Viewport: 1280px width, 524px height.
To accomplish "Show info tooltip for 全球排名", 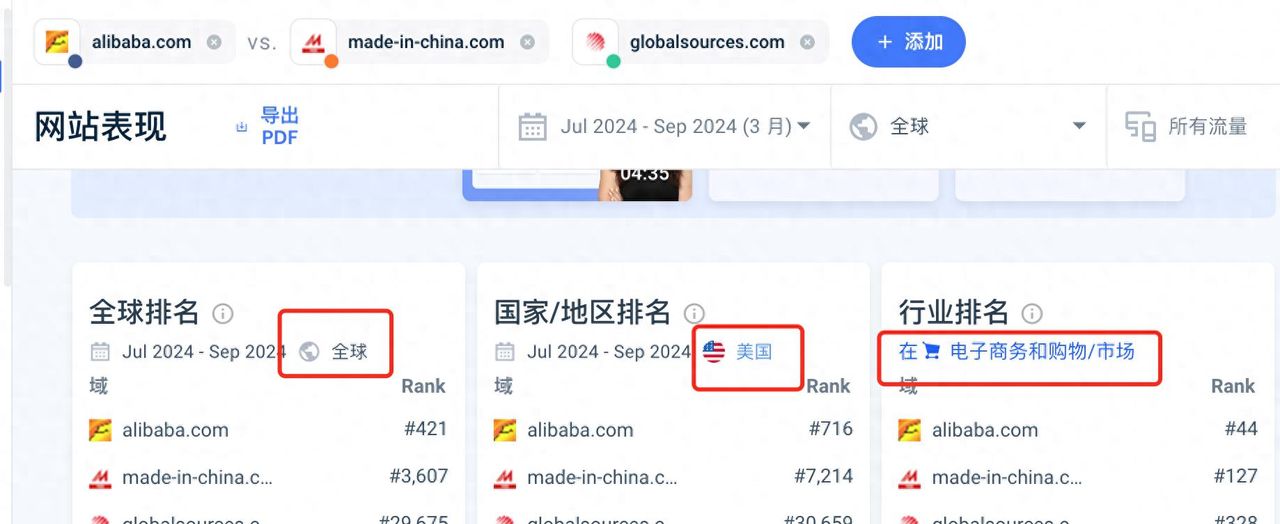I will coord(223,314).
